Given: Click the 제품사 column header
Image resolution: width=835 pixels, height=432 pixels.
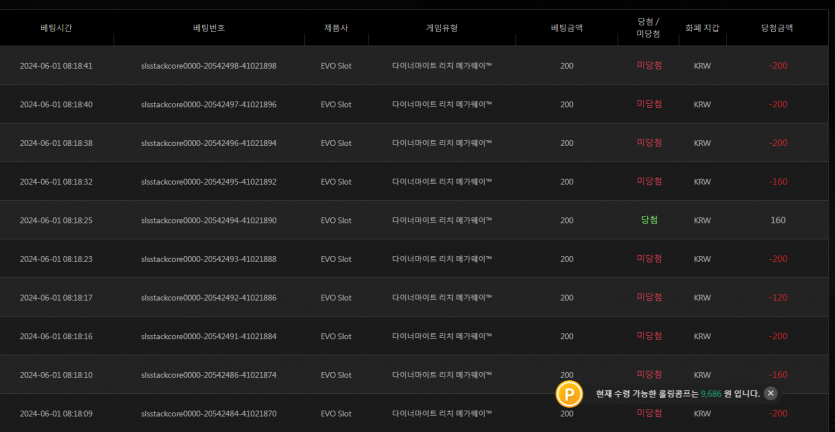Looking at the screenshot, I should [336, 28].
